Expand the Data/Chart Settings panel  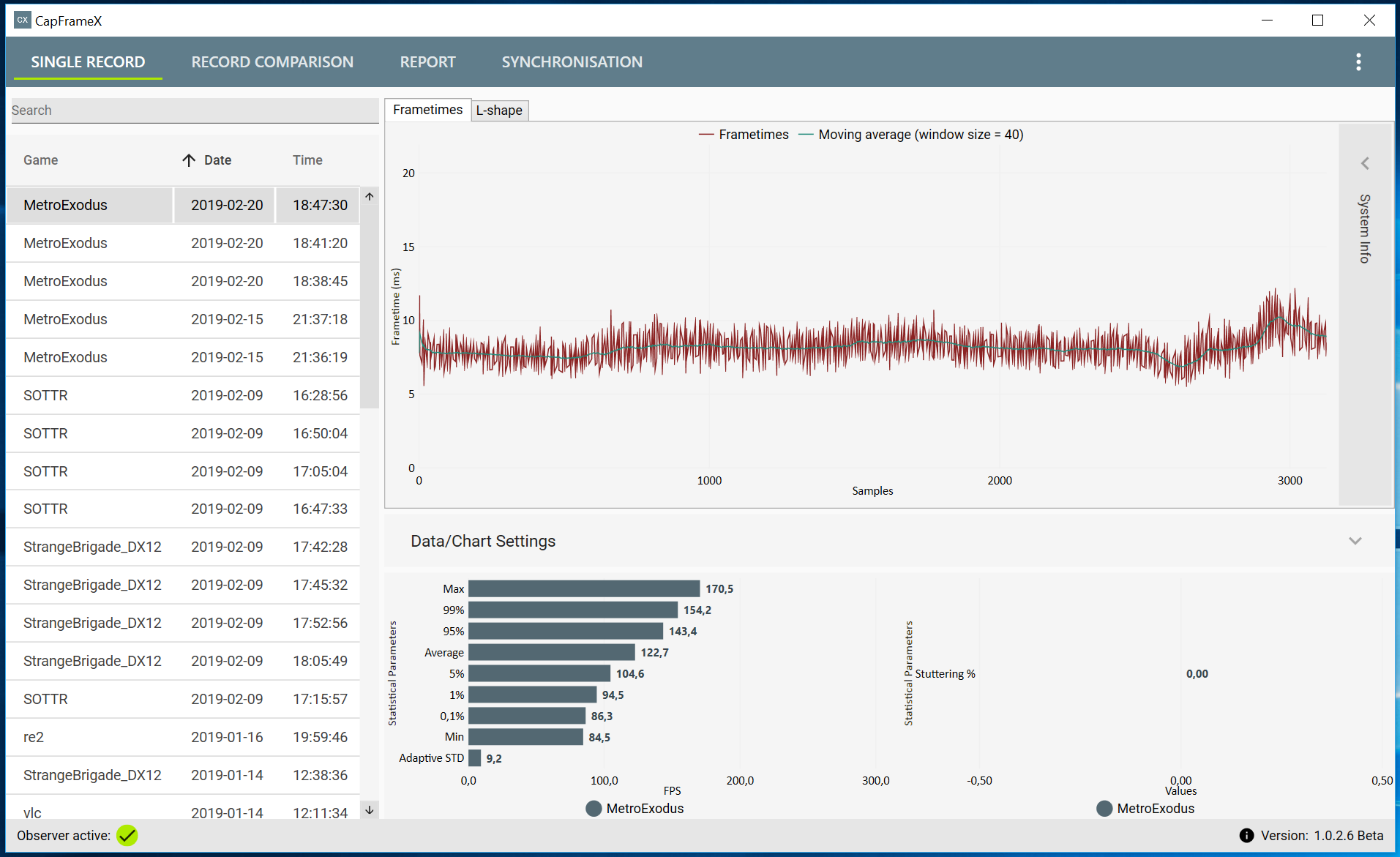pyautogui.click(x=1355, y=541)
